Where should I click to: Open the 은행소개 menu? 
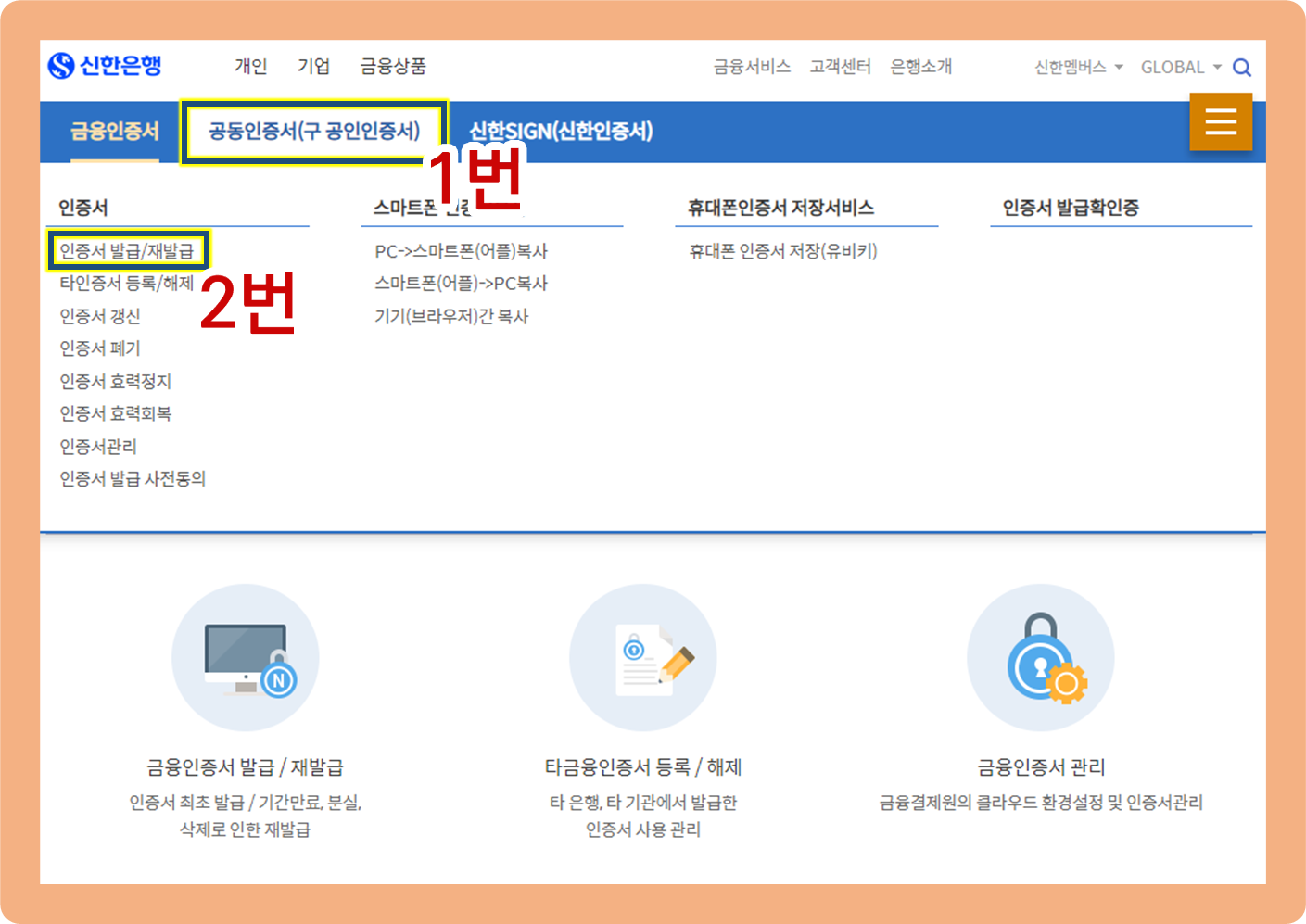point(920,67)
